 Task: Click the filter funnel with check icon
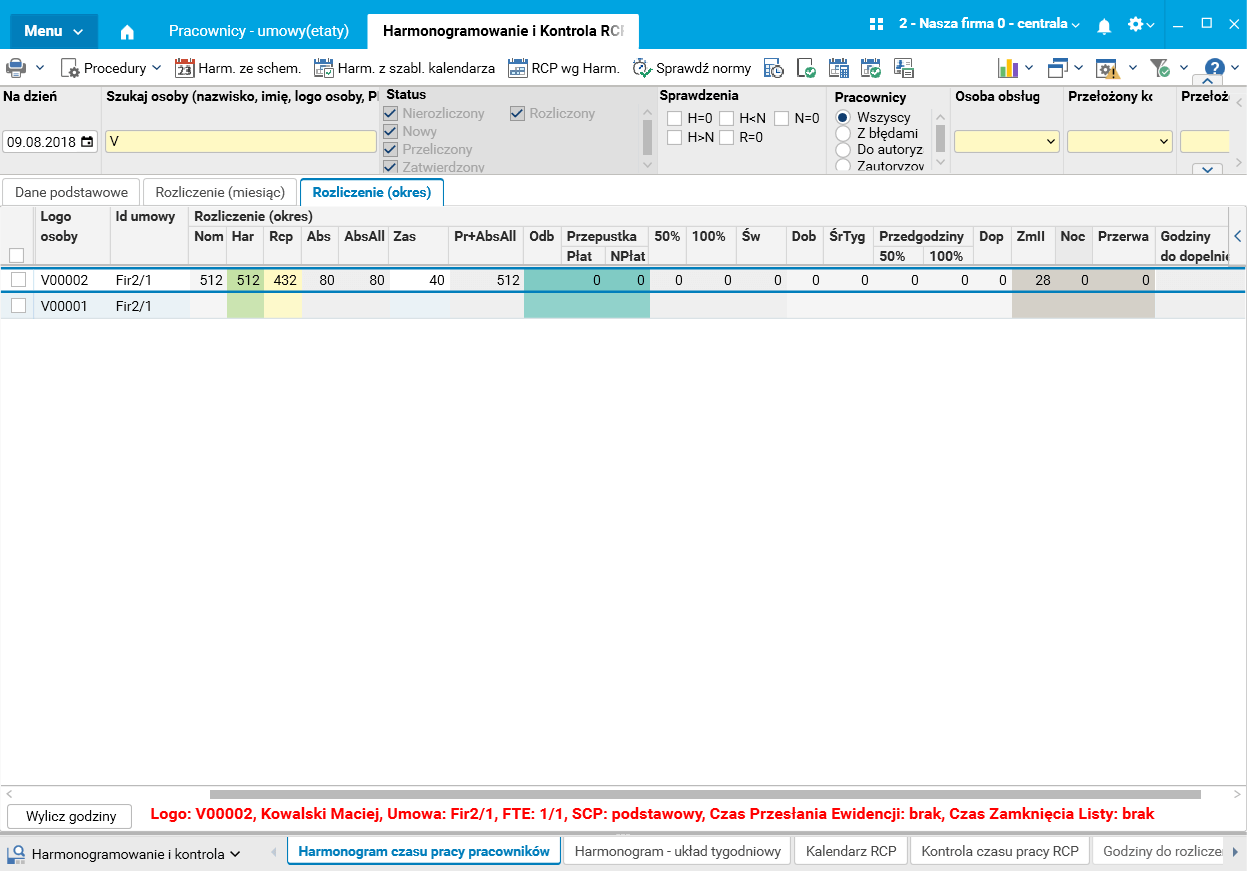click(x=1160, y=68)
